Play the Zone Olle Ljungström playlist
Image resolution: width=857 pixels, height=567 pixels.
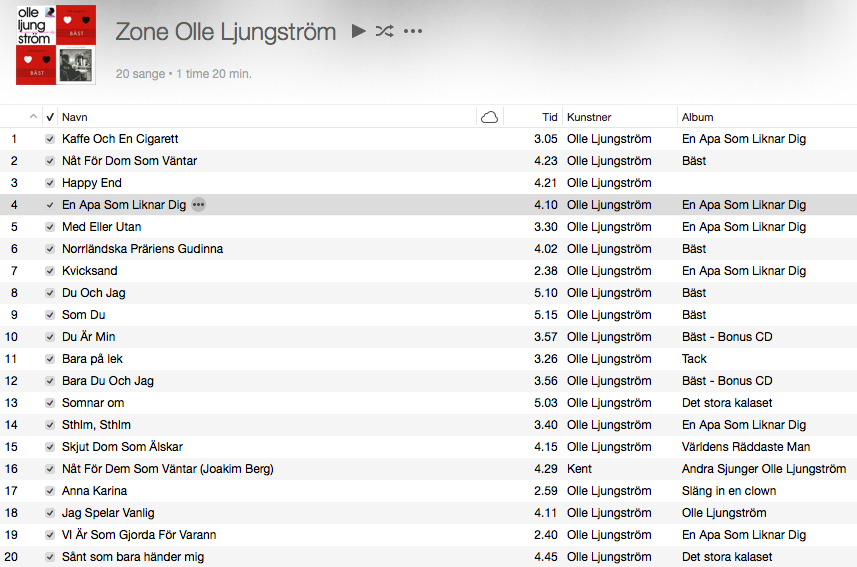[x=359, y=31]
